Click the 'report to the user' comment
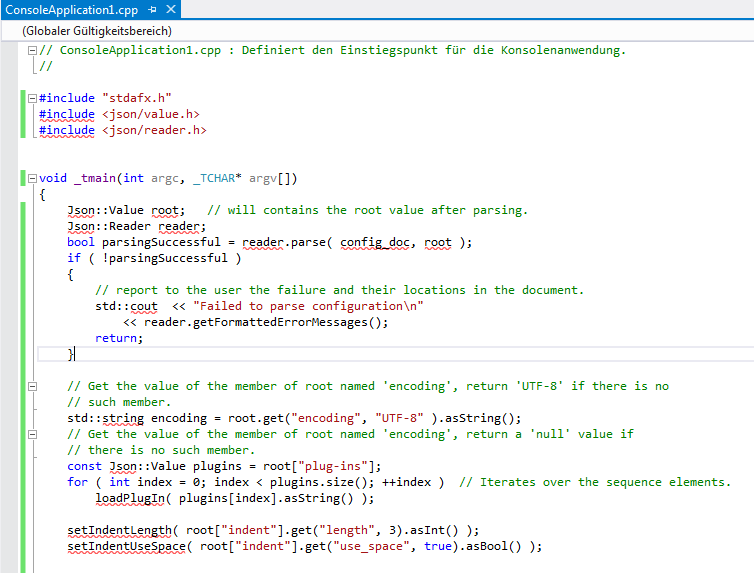This screenshot has width=754, height=573. (339, 290)
